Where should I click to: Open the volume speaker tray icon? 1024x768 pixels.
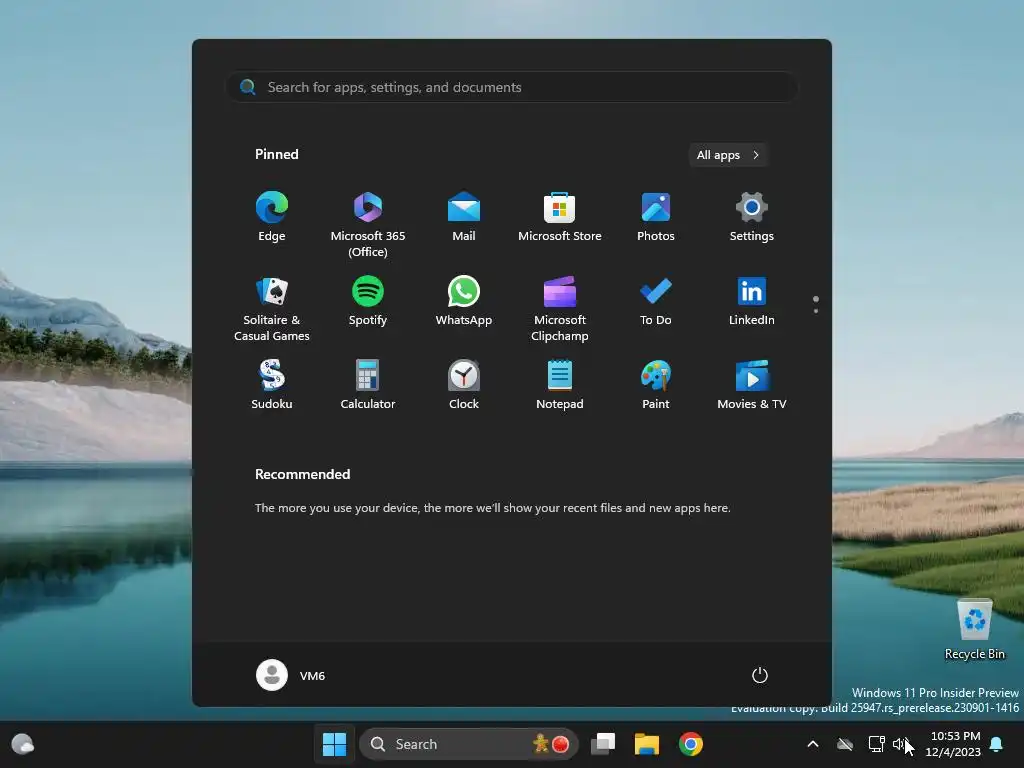pyautogui.click(x=901, y=744)
